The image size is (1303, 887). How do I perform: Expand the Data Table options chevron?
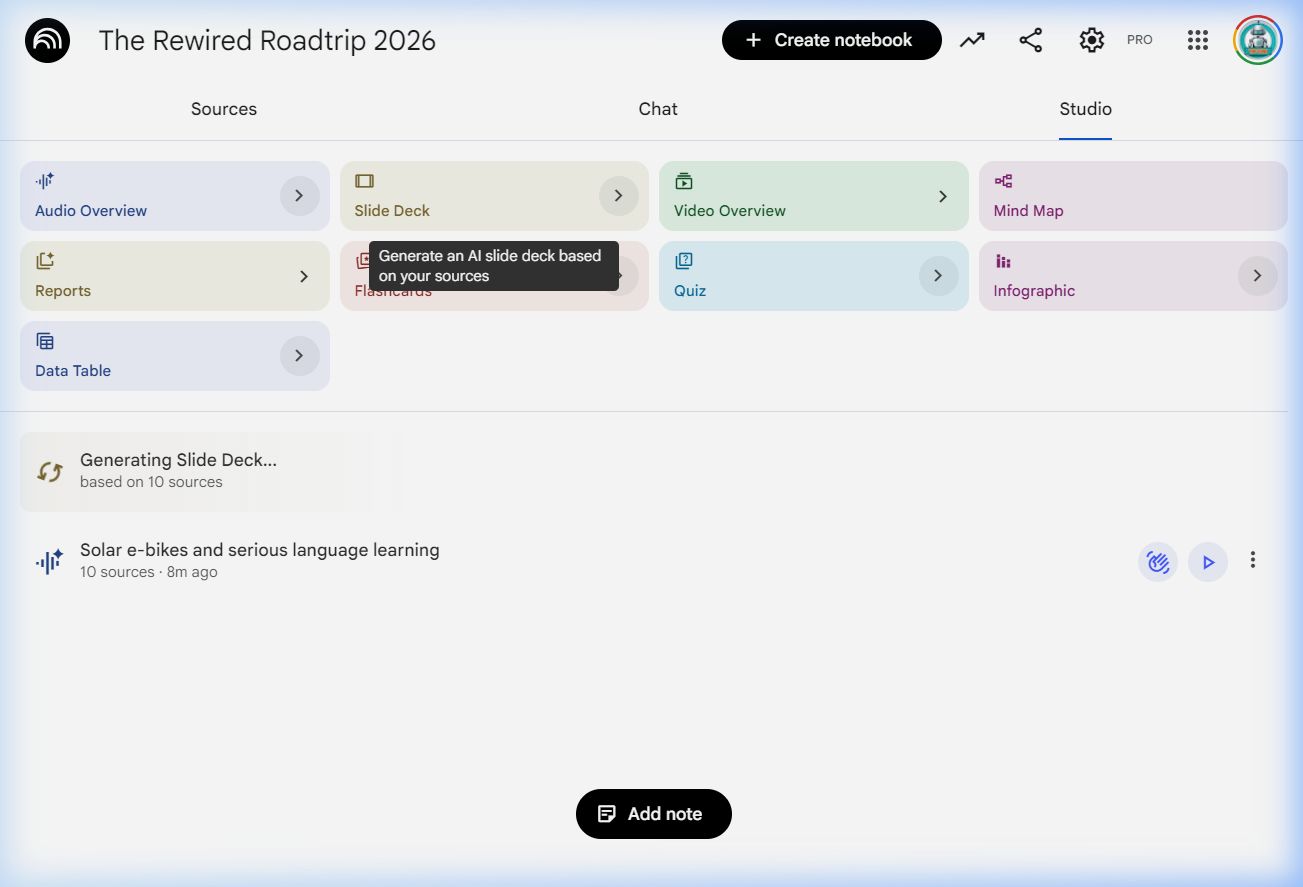[299, 356]
